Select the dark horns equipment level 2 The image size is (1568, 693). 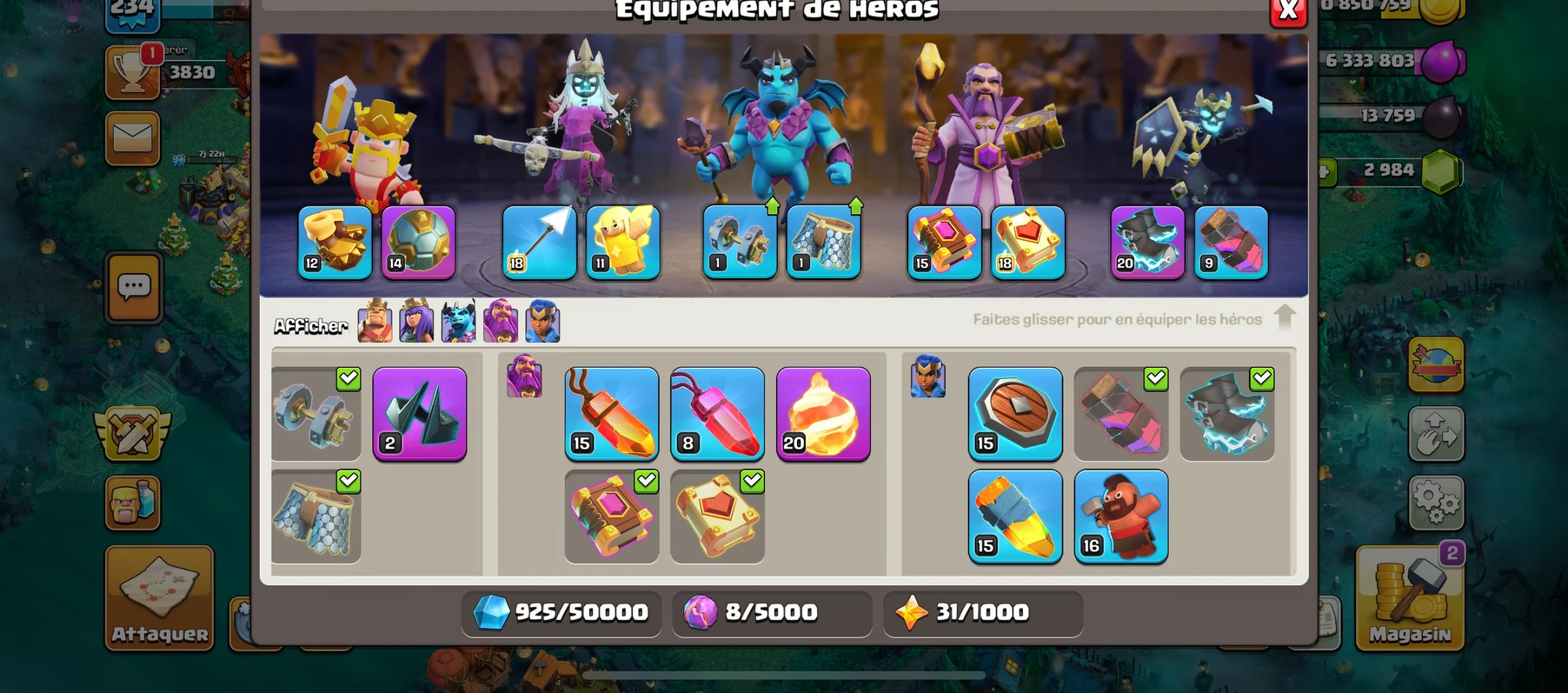click(x=420, y=414)
